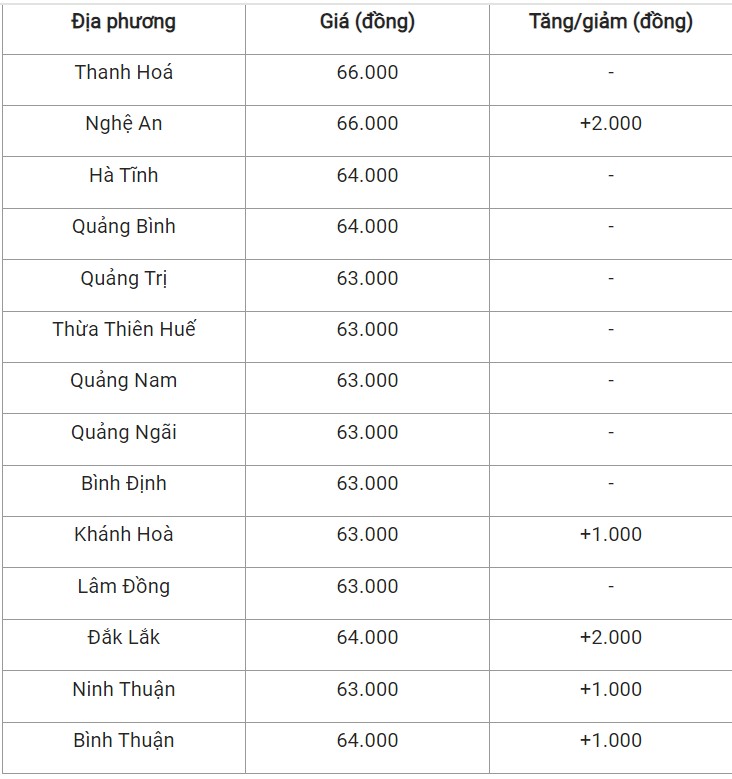Click the Quảng Bình row name
Screen dimensions: 732x779
[x=123, y=227]
